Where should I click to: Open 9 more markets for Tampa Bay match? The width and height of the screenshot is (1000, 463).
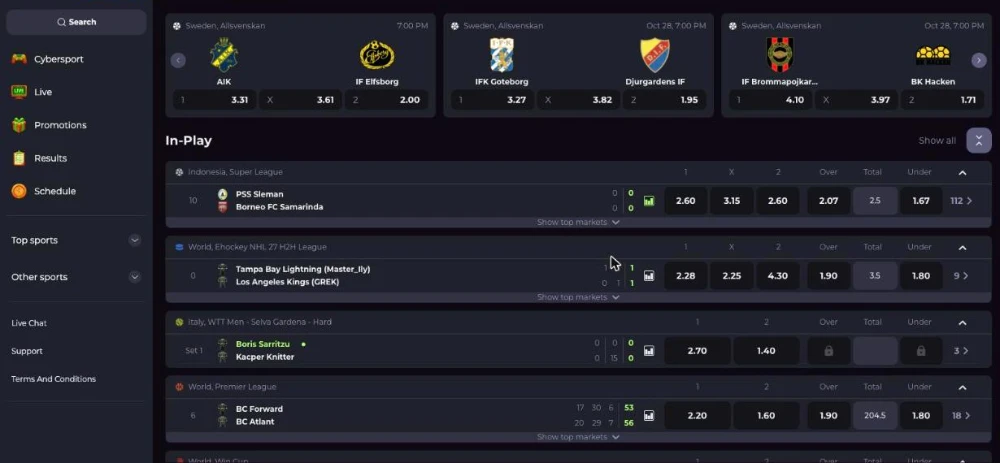pos(961,276)
